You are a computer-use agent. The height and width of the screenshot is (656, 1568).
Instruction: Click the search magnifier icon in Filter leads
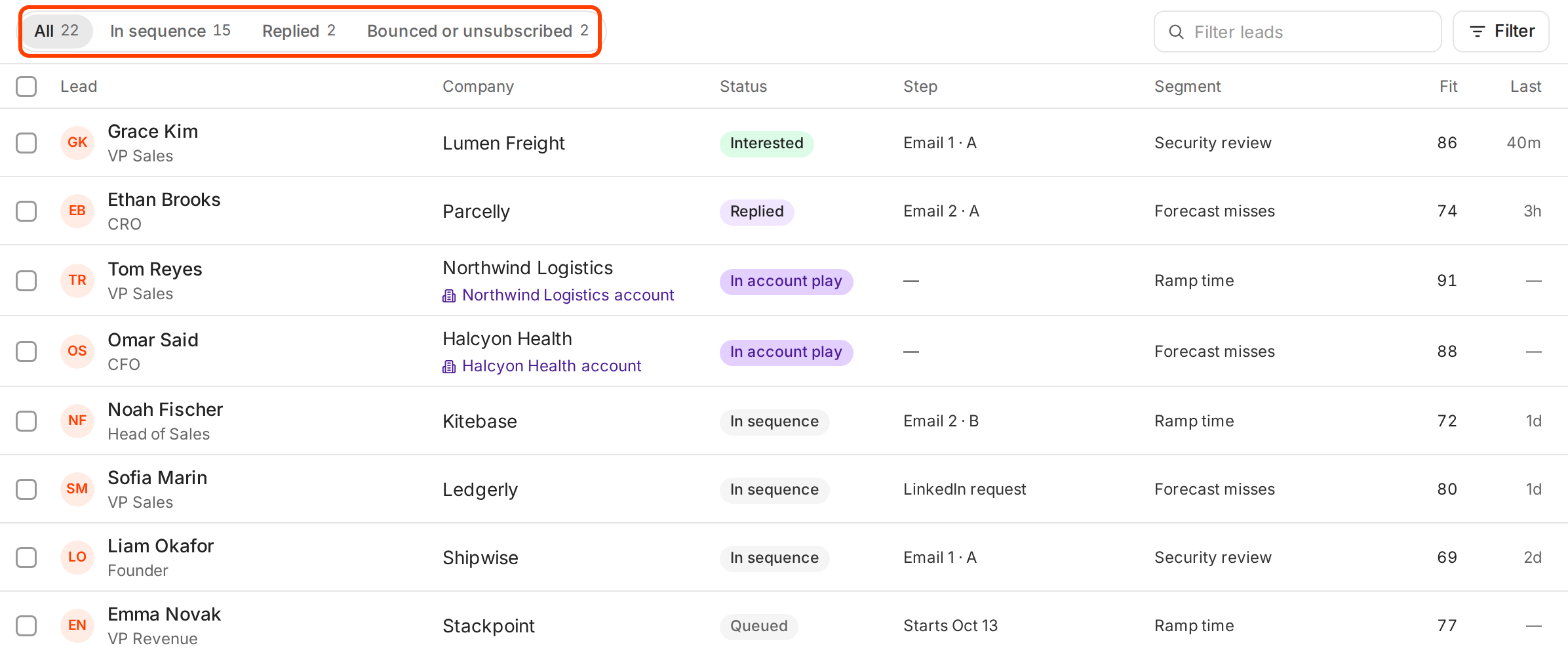1176,31
